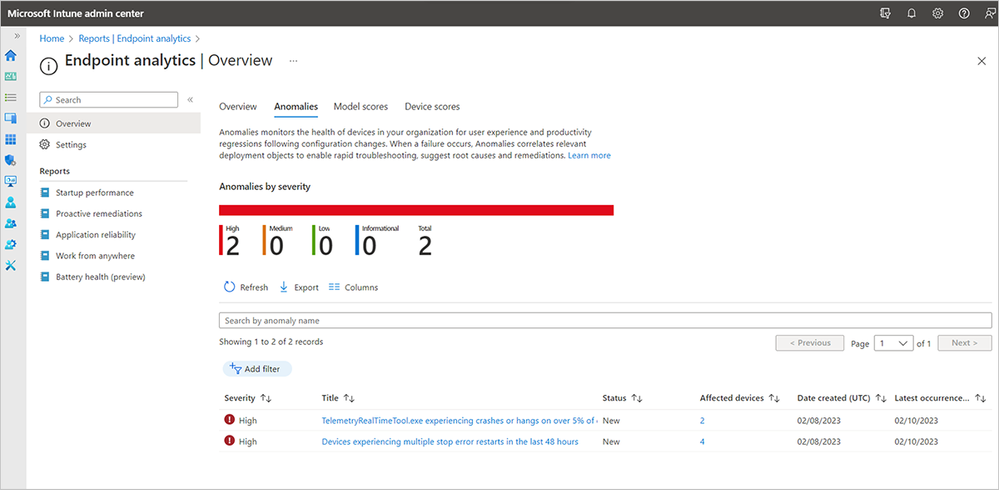Click Reports | Endpoint analytics breadcrumb
This screenshot has height=490, width=999.
134,38
